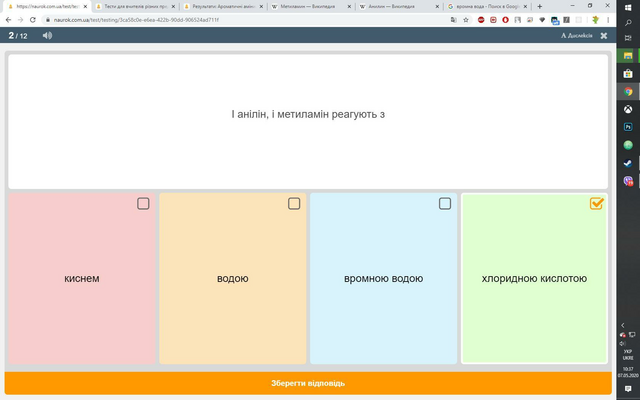Tick the 'бромною водою' answer checkbox
The image size is (640, 400).
pyautogui.click(x=444, y=203)
